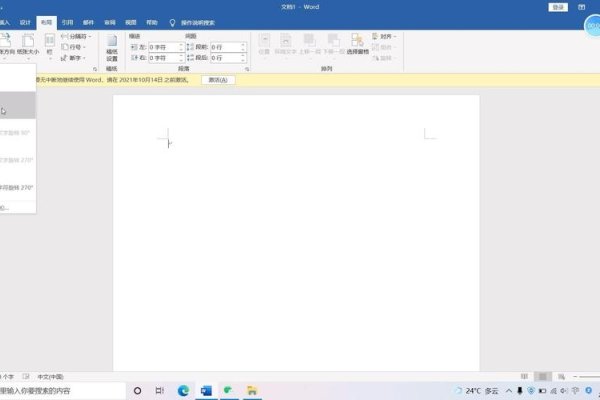The width and height of the screenshot is (600, 400).
Task: Click inside the blank document page
Action: [x=296, y=233]
